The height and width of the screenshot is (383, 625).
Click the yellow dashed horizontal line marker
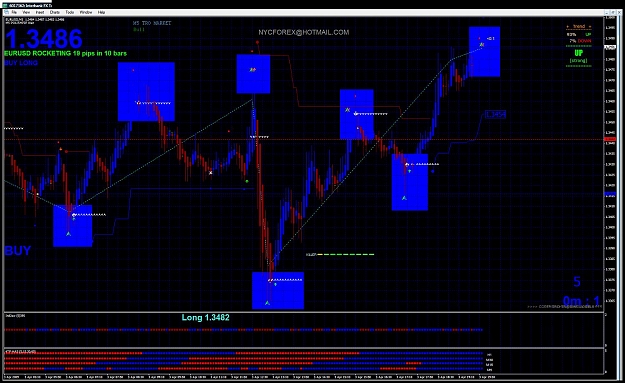pyautogui.click(x=345, y=254)
